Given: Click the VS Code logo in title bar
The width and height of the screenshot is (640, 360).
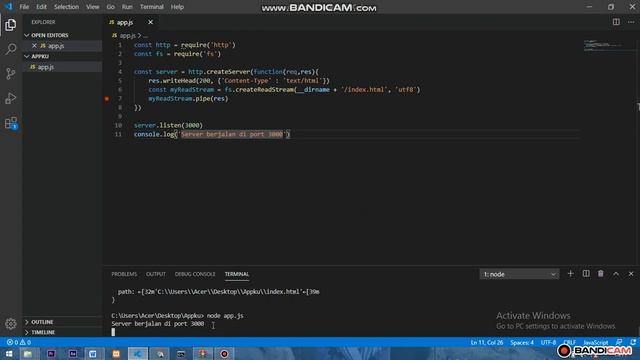Looking at the screenshot, I should [x=8, y=7].
